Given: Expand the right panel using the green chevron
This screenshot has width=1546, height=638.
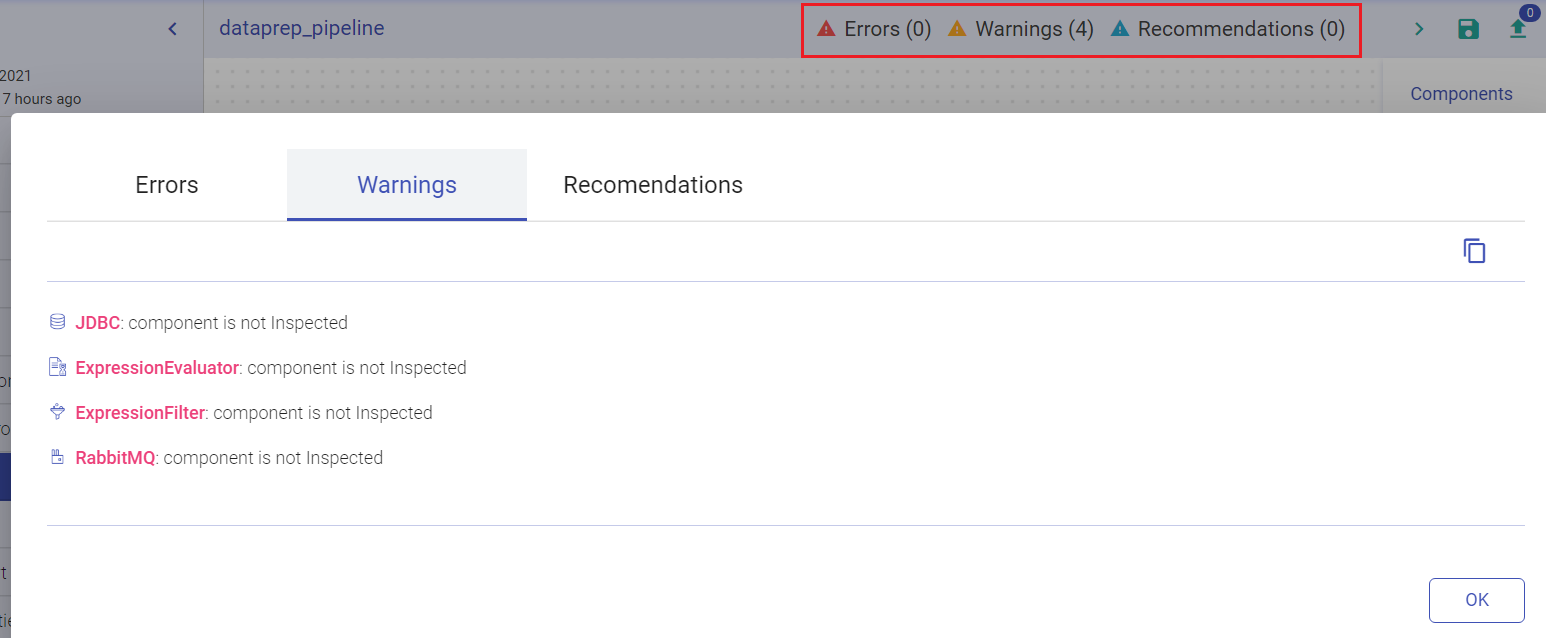Looking at the screenshot, I should pyautogui.click(x=1418, y=29).
